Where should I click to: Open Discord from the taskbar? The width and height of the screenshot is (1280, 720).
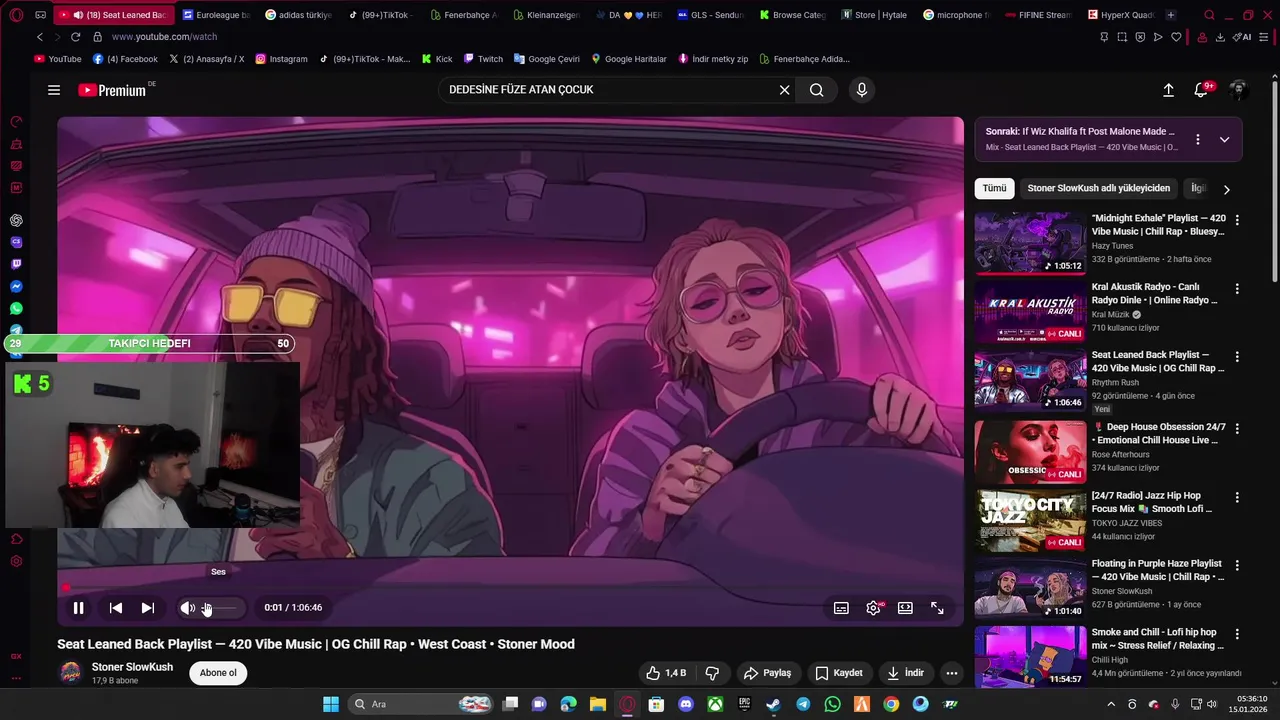[x=685, y=704]
